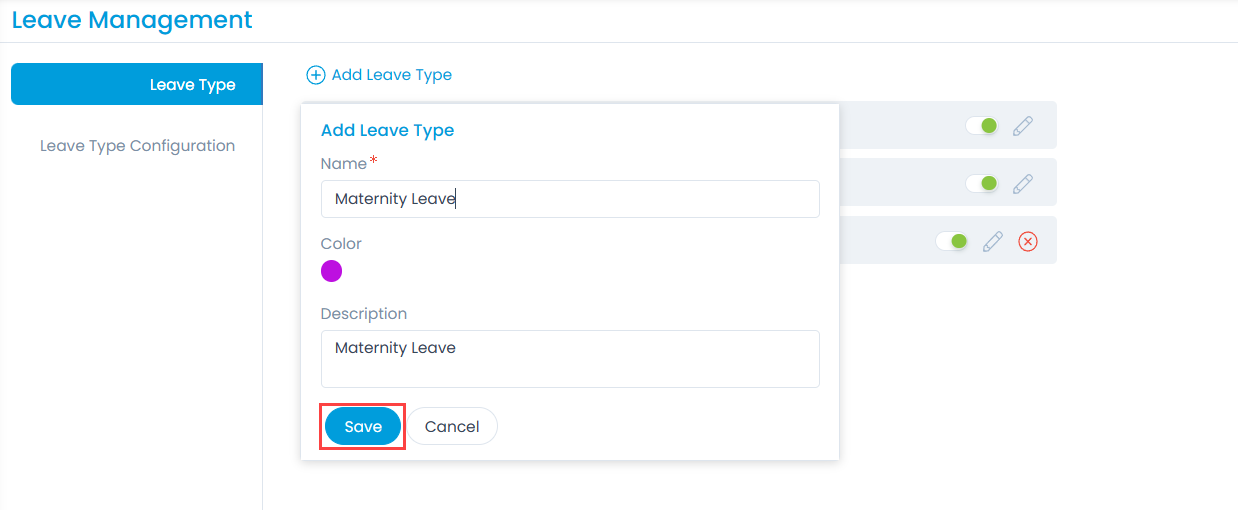Cancel adding the leave type
This screenshot has width=1238, height=510.
(452, 427)
